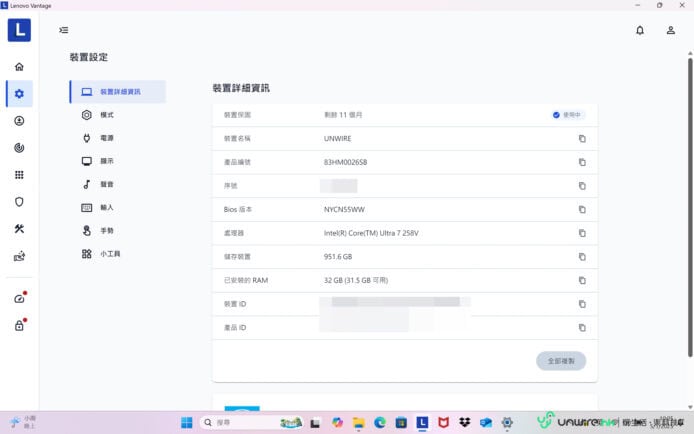The width and height of the screenshot is (694, 434).
Task: Copy the Intel Core Ultra processor name
Action: [582, 233]
